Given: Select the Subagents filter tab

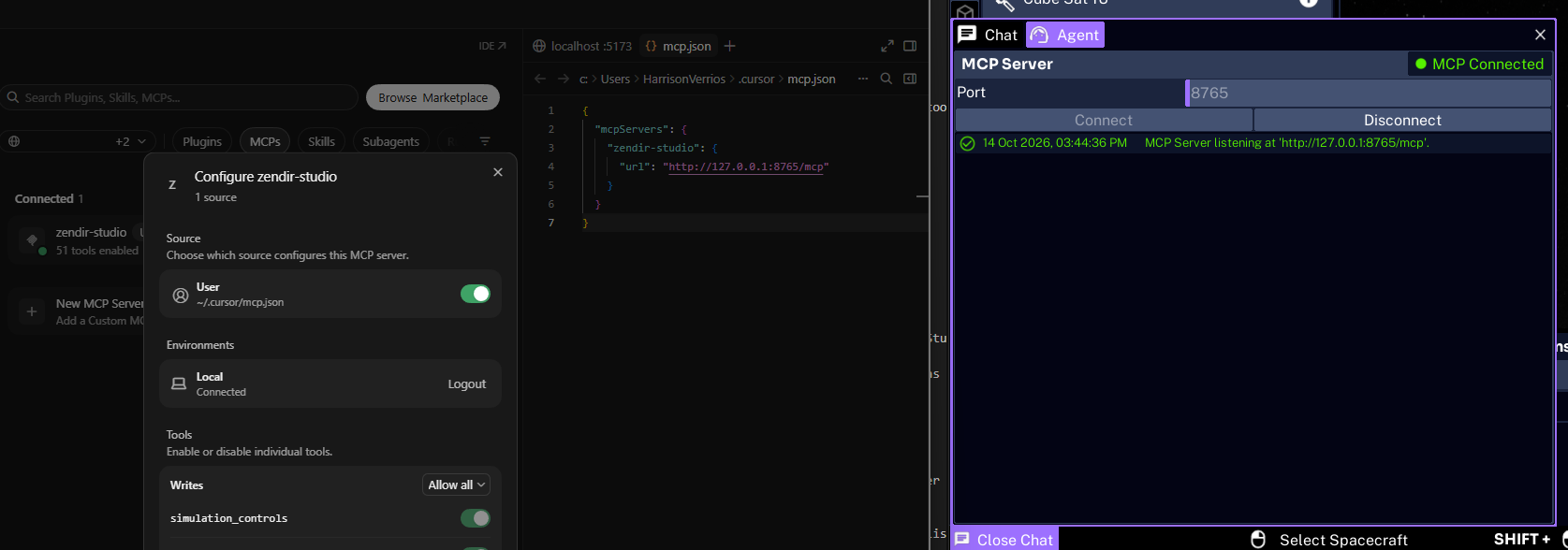Looking at the screenshot, I should 390,141.
